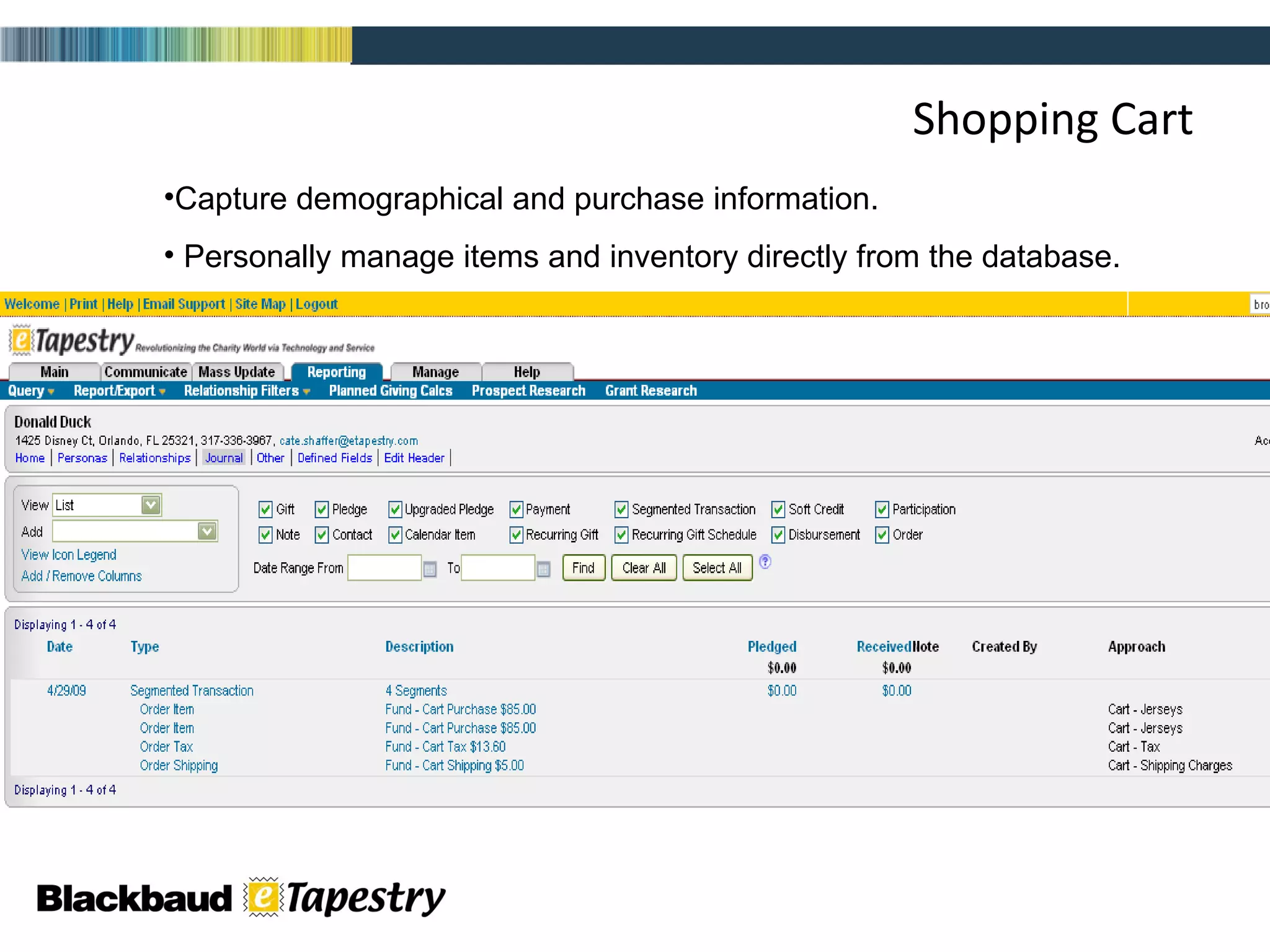Toggle the Calendar Item checkbox
1270x952 pixels.
(395, 535)
